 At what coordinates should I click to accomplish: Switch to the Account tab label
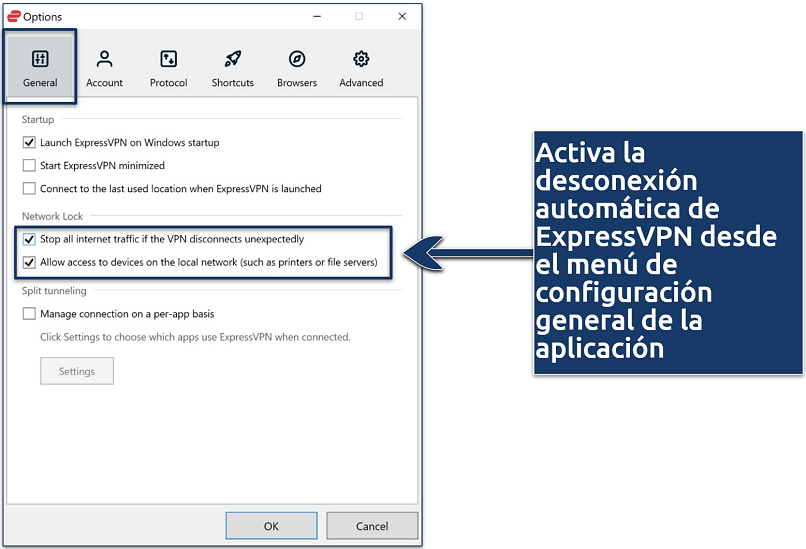pyautogui.click(x=104, y=83)
